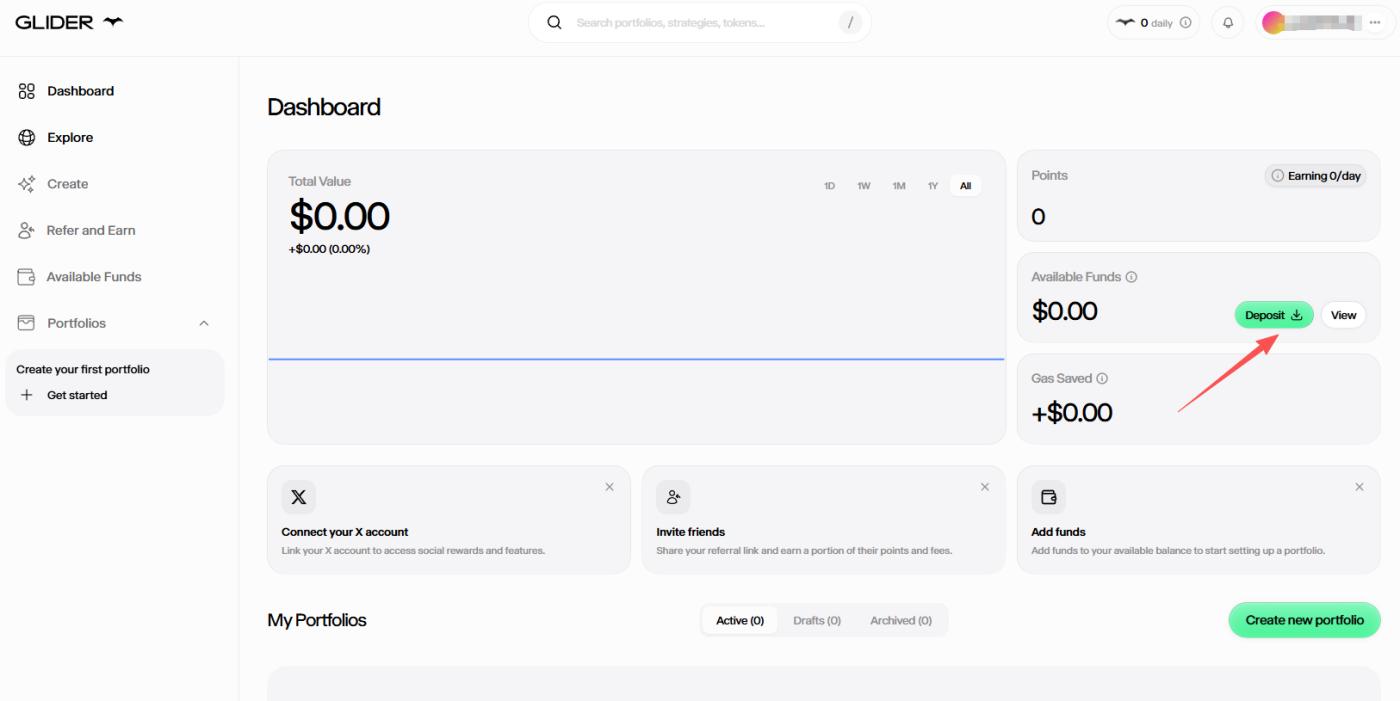
Task: Open the Archived (0) portfolios tab
Action: [900, 621]
